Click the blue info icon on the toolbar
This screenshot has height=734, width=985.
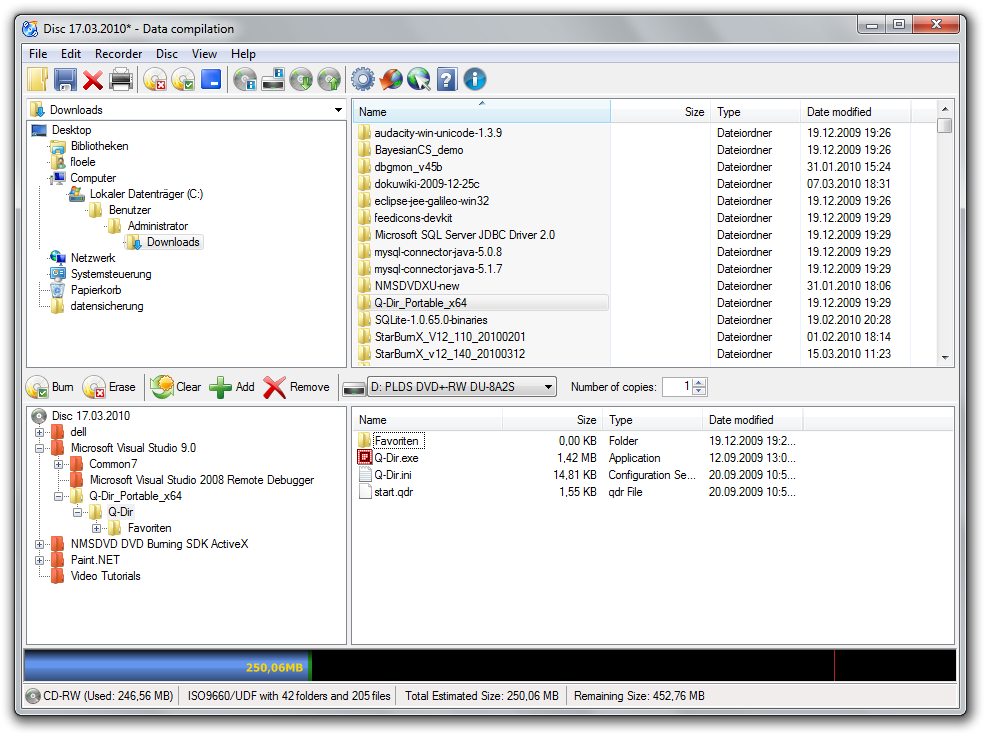[473, 79]
